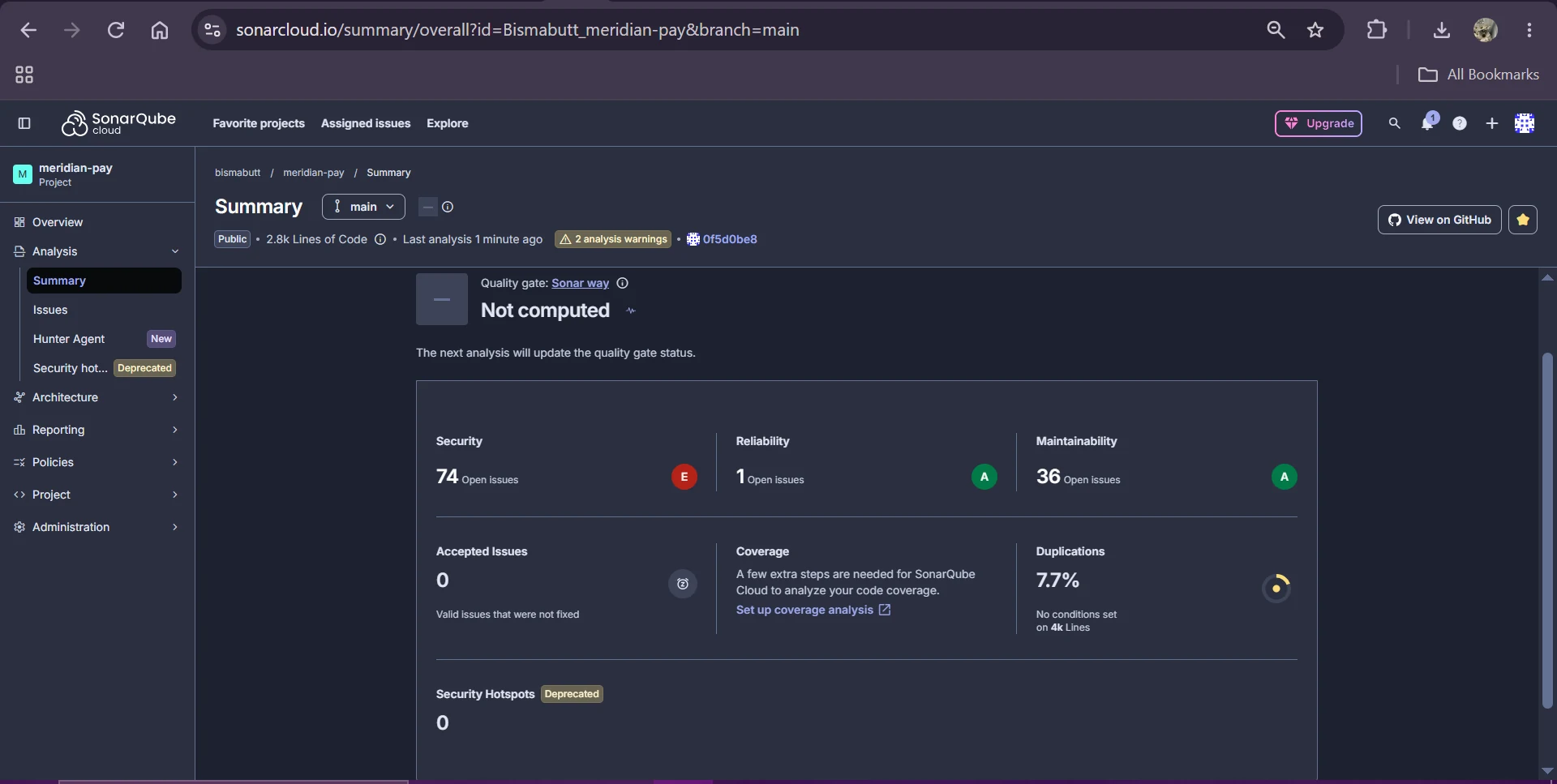Bookmark this page with the browser star
Viewport: 1557px width, 784px height.
1315,30
